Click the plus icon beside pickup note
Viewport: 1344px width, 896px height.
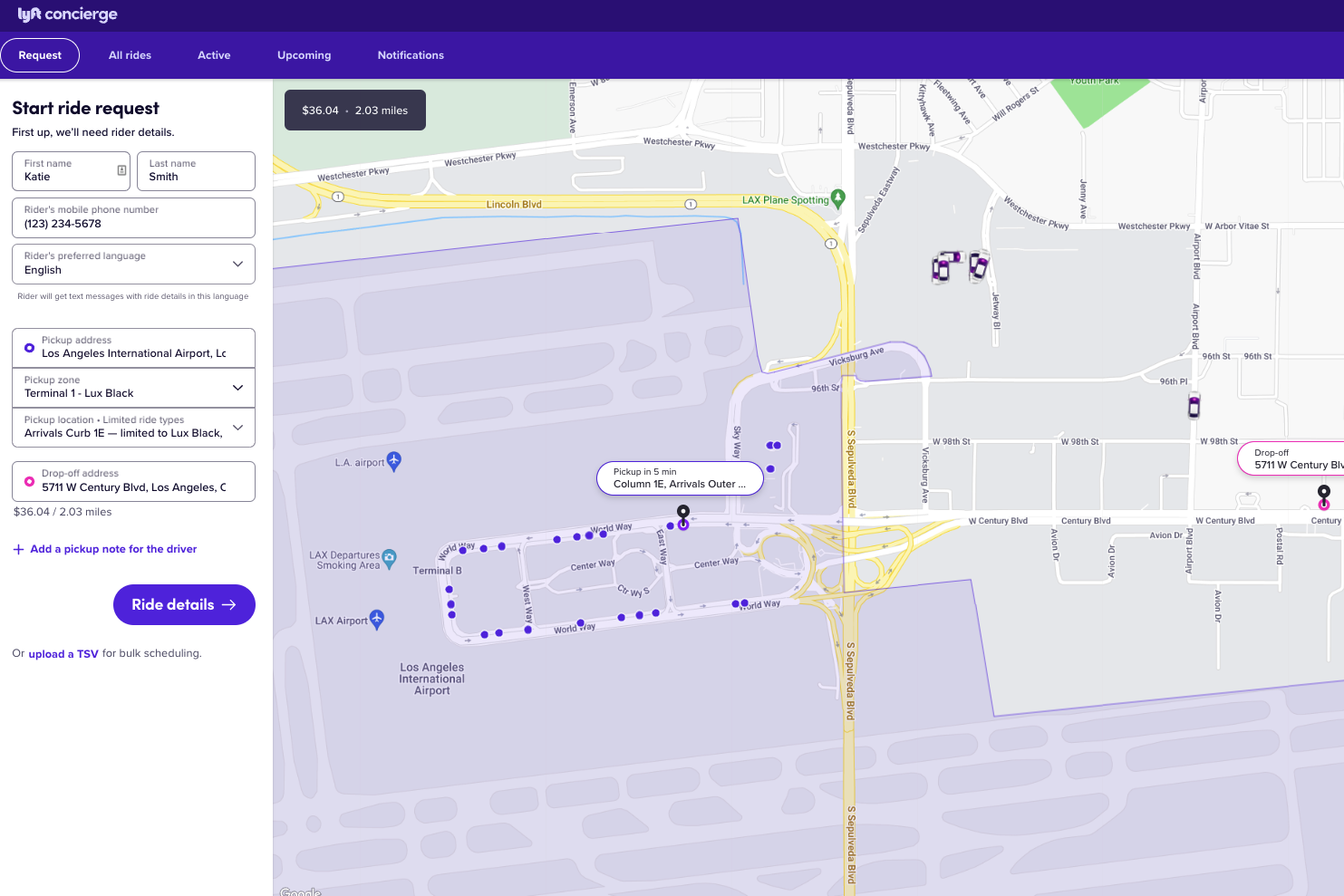18,549
